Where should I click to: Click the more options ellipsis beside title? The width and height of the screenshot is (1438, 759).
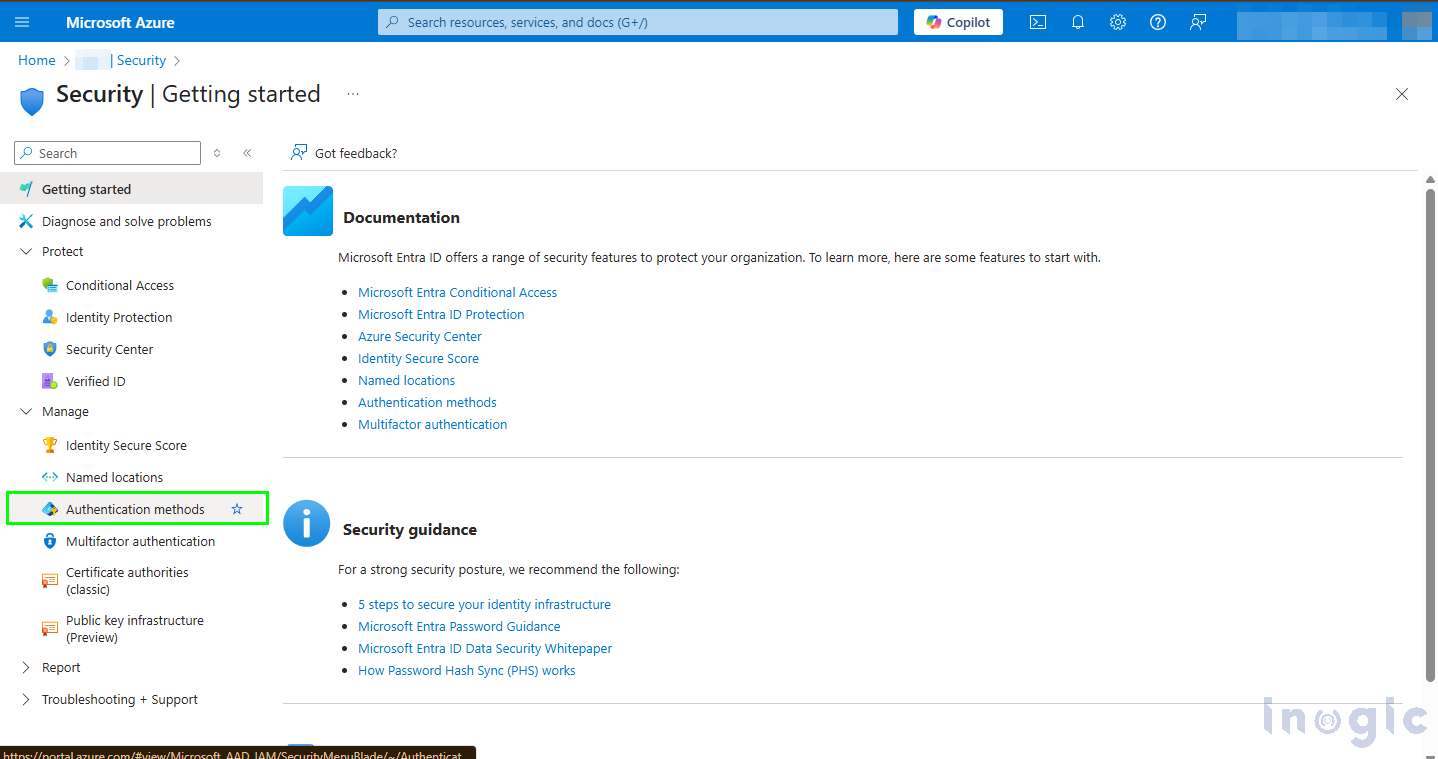[x=352, y=94]
